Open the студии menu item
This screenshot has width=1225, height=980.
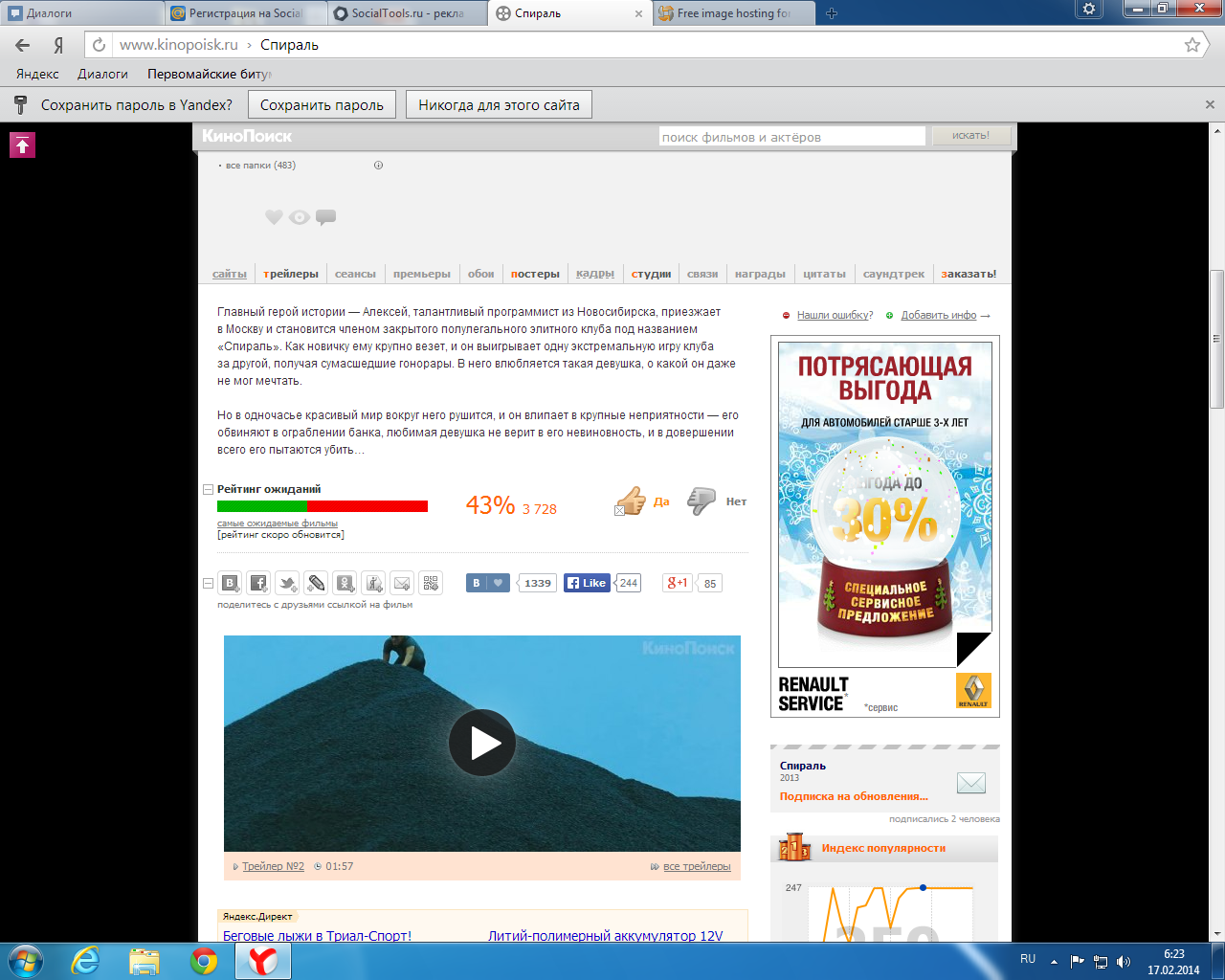651,274
